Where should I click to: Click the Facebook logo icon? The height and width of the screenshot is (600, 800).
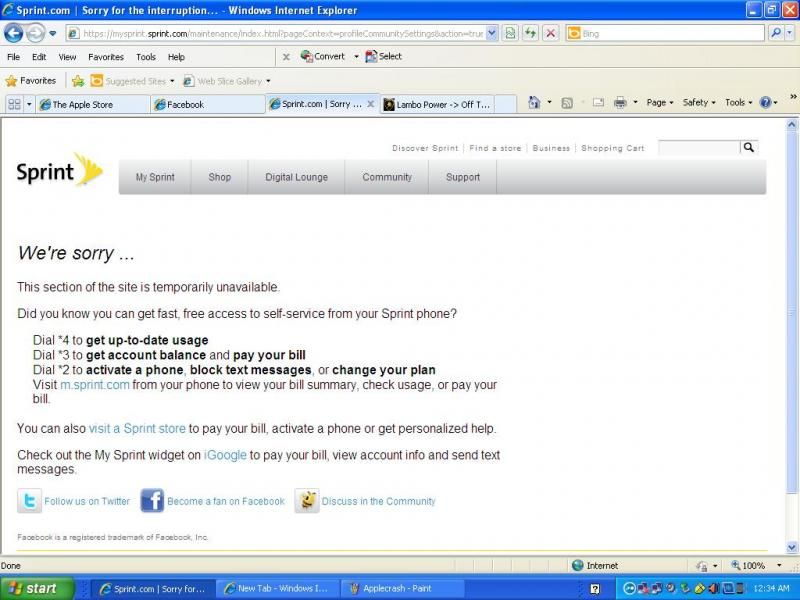point(152,501)
